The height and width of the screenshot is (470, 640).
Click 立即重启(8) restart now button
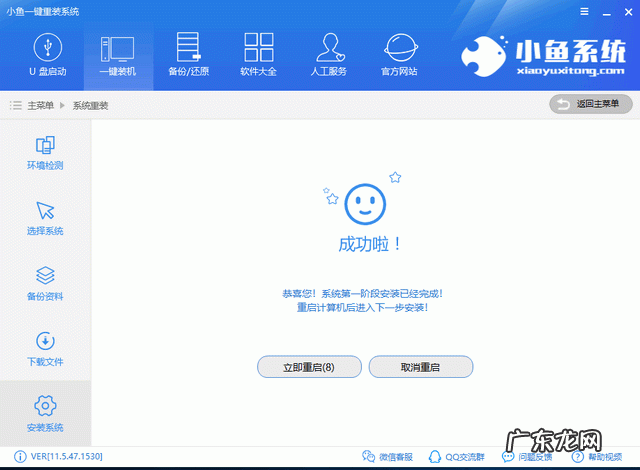pyautogui.click(x=309, y=367)
